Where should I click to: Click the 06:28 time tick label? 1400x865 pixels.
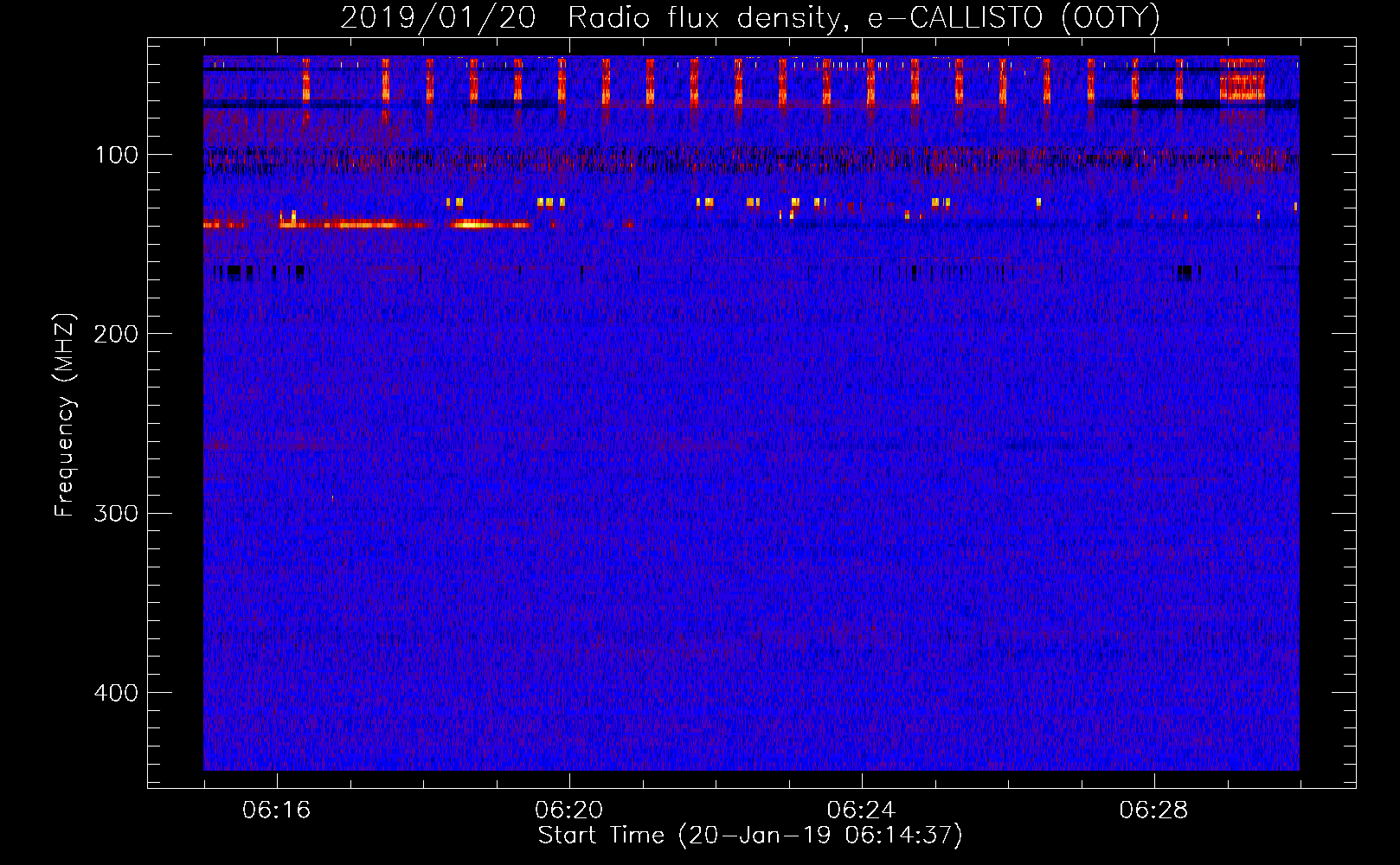pos(1154,811)
